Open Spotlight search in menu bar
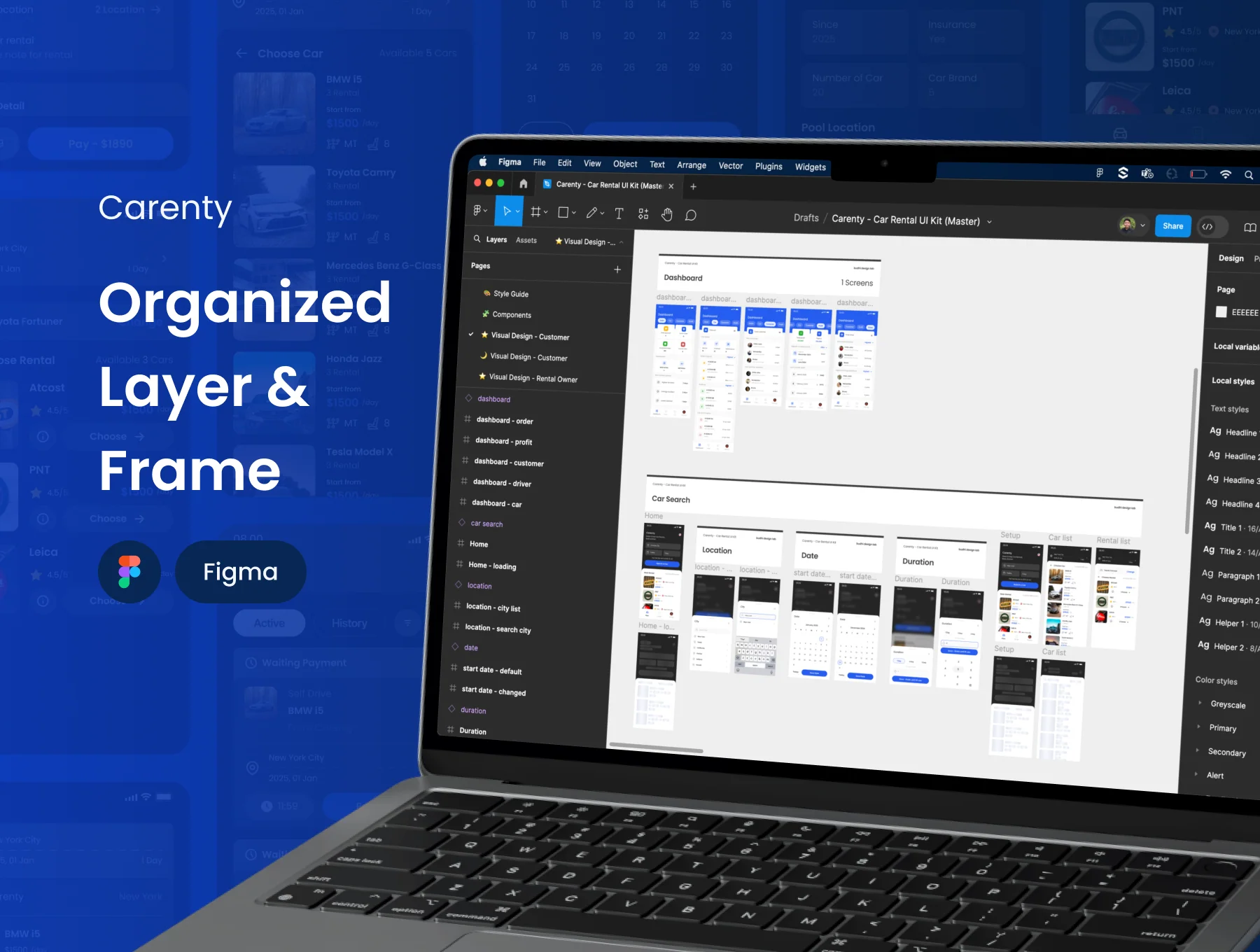 point(1248,175)
